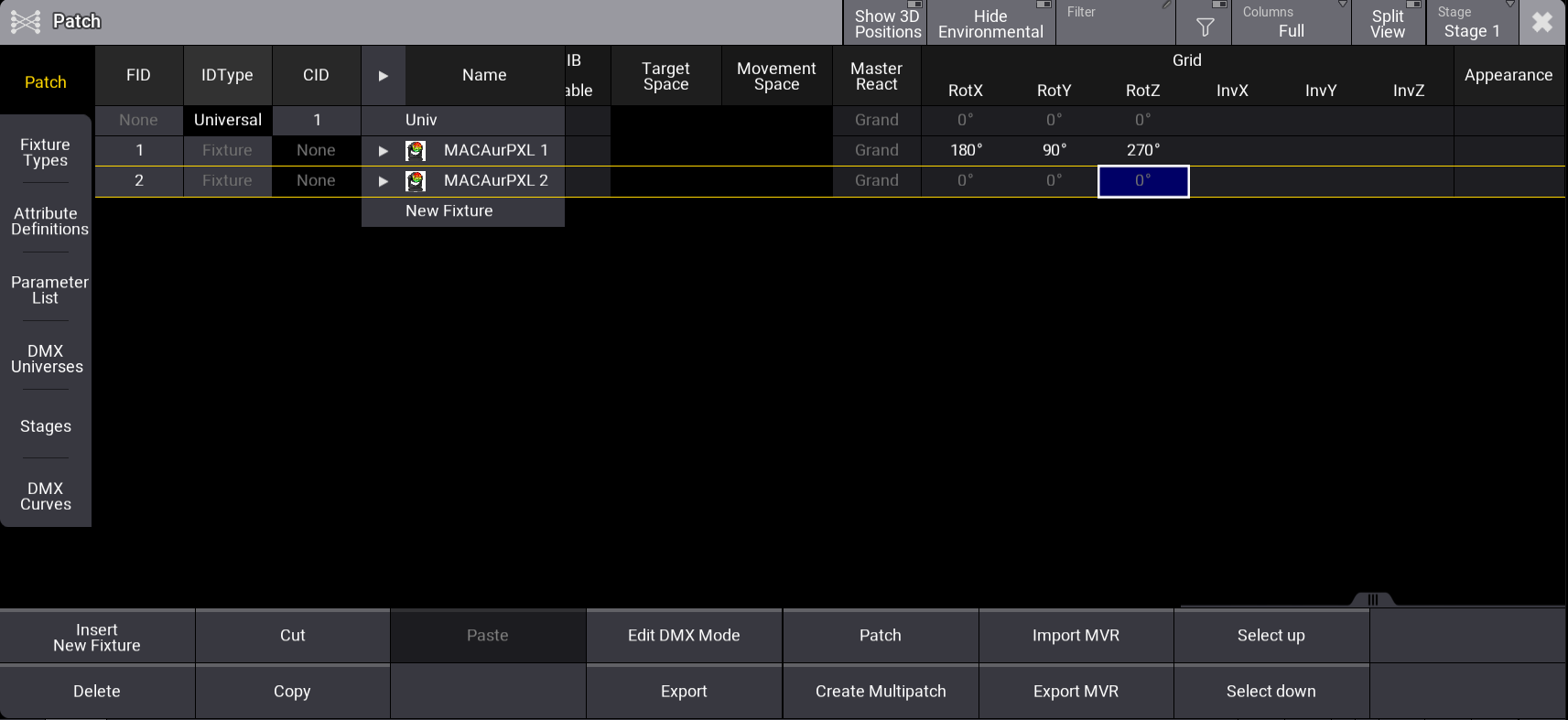
Task: Click the Patch logo icon in title bar
Action: point(25,22)
